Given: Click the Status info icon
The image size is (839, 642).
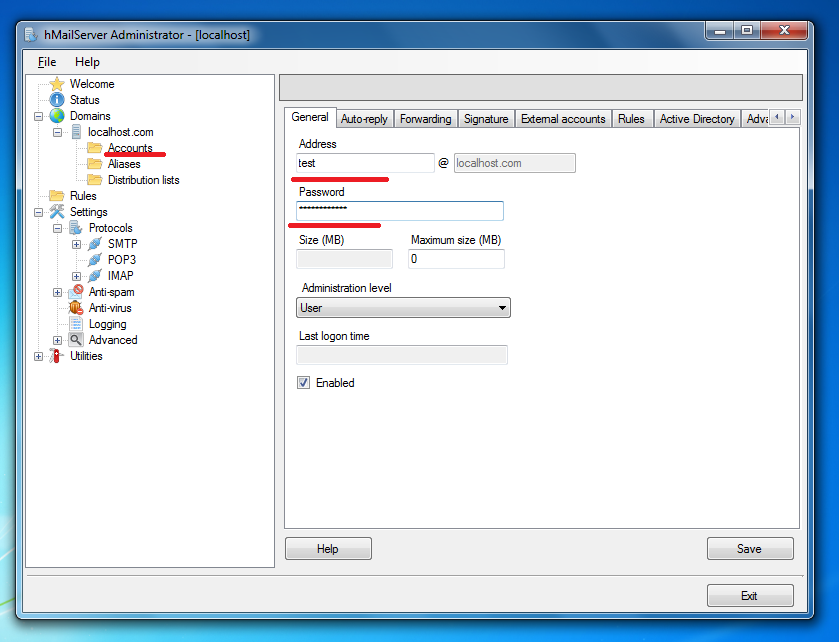Looking at the screenshot, I should (x=57, y=100).
